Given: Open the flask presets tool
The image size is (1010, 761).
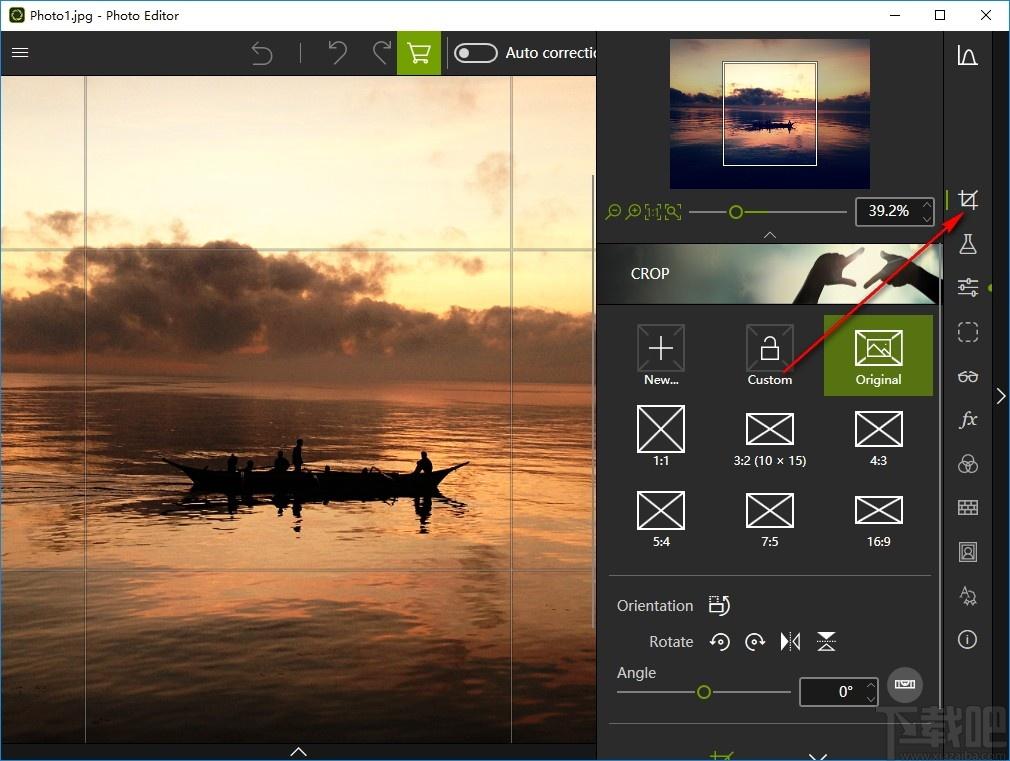Looking at the screenshot, I should [x=967, y=244].
